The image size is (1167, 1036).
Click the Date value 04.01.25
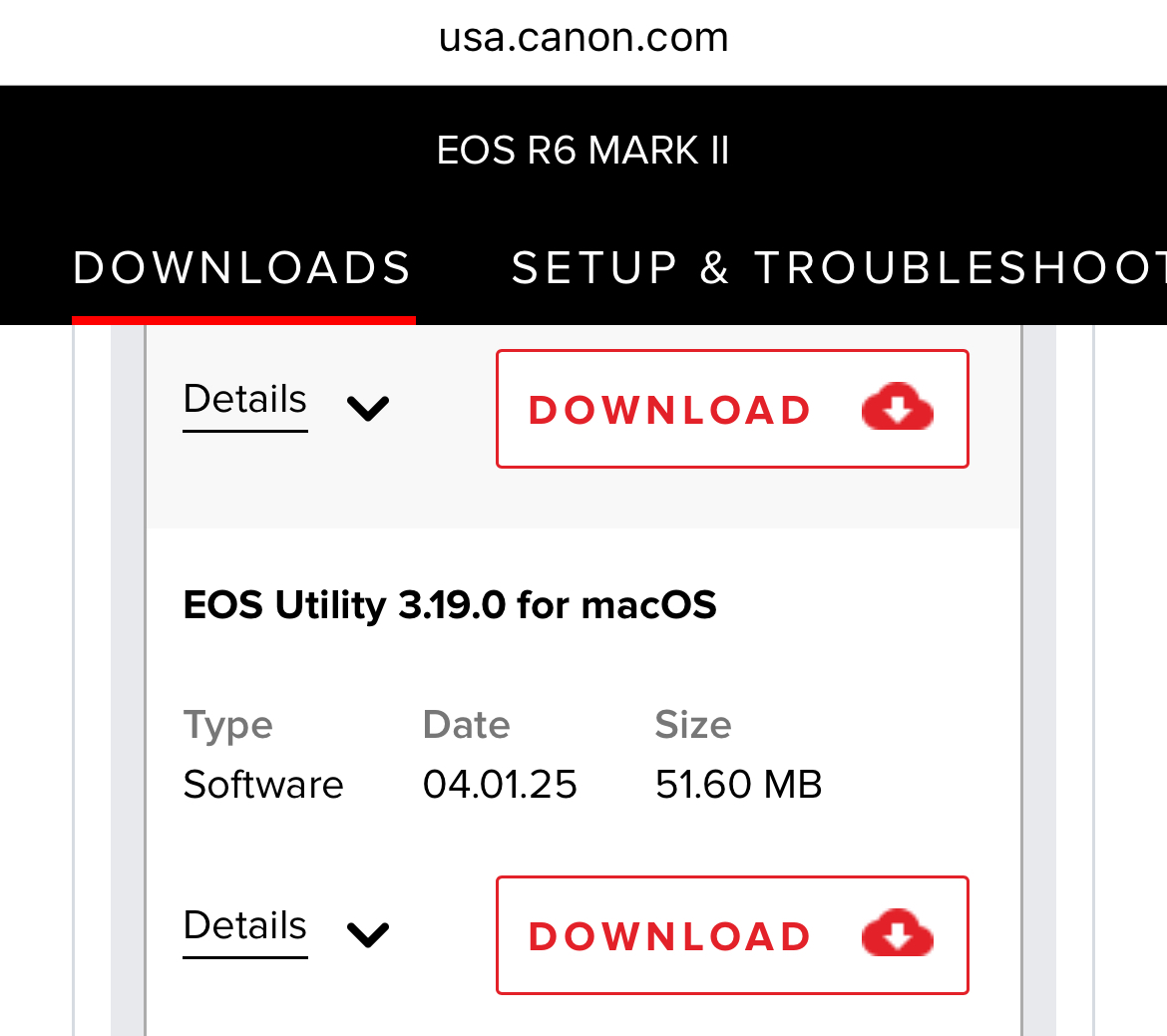tap(499, 785)
